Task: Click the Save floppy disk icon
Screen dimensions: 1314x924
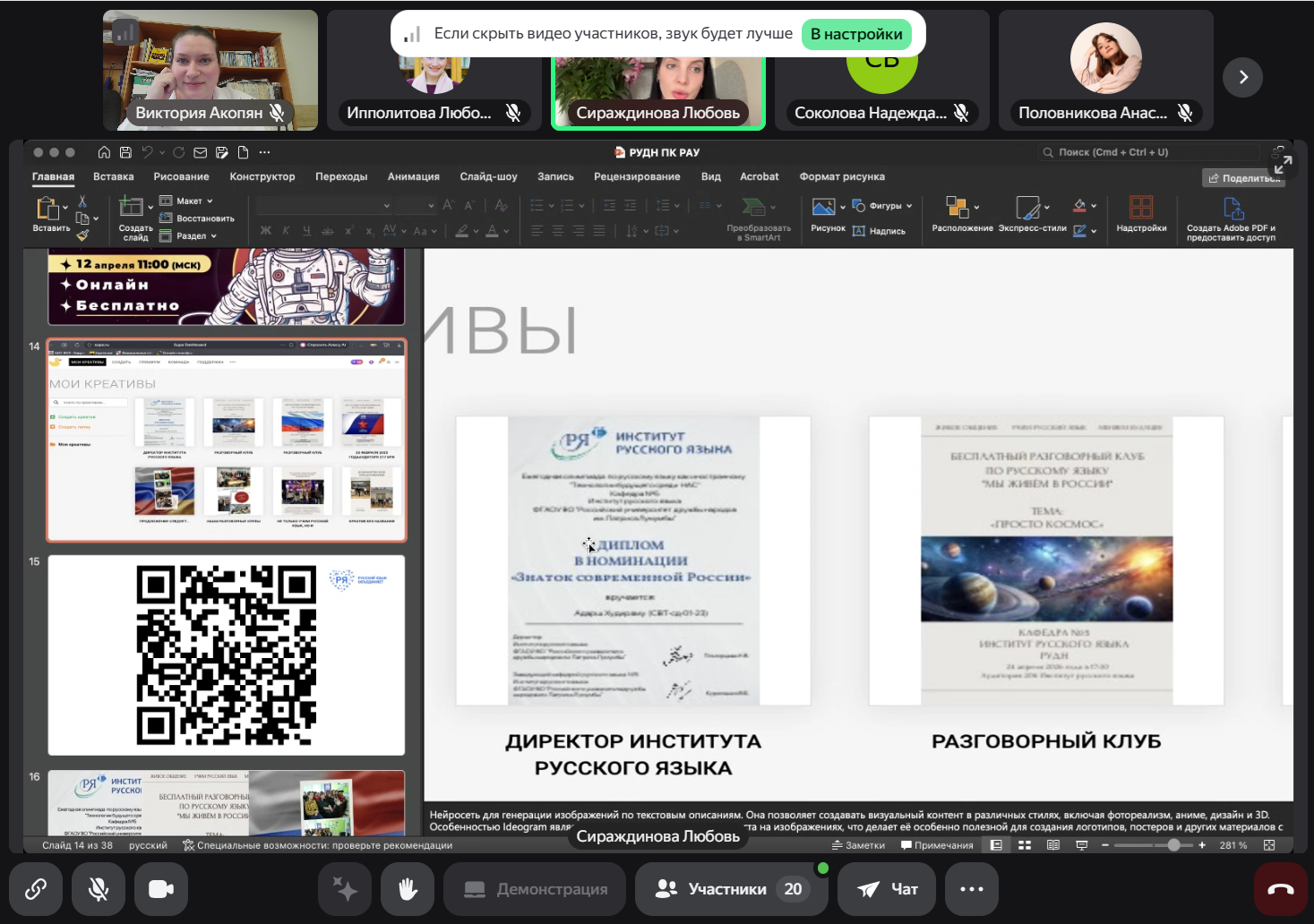Action: click(x=125, y=152)
